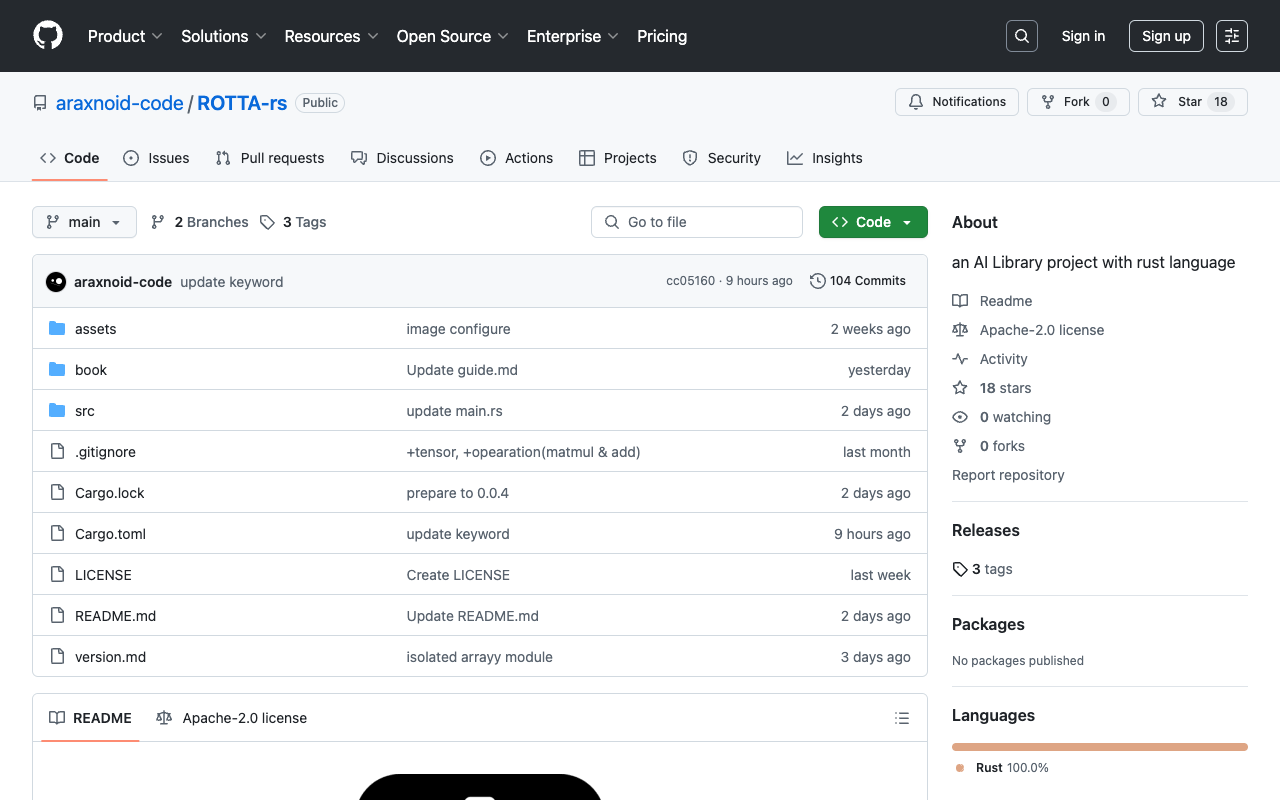Click the command palette icon top right
Image resolution: width=1280 pixels, height=800 pixels.
pos(1231,35)
